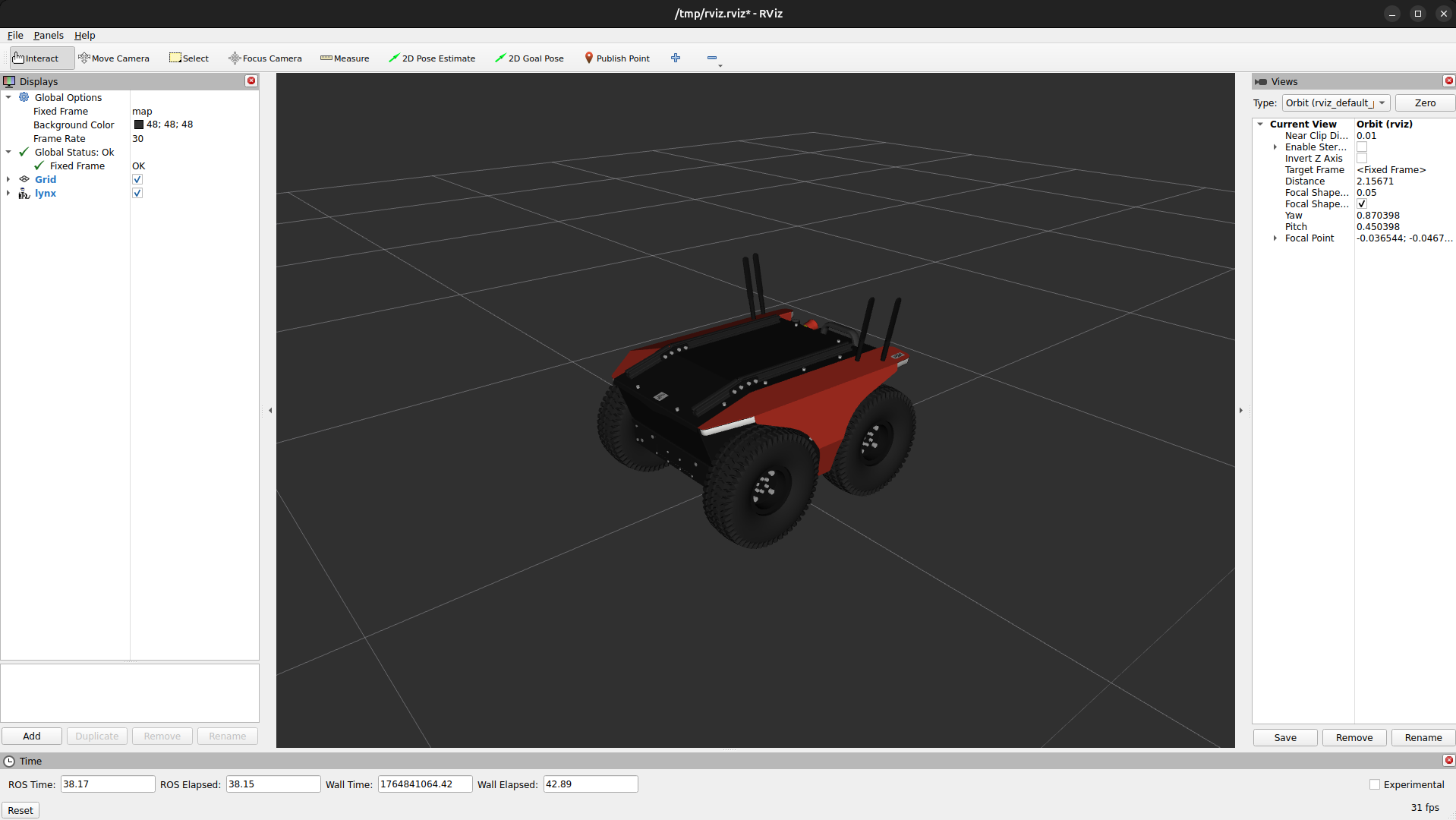The image size is (1456, 820).
Task: Click the Focus Camera tool
Action: [x=265, y=58]
